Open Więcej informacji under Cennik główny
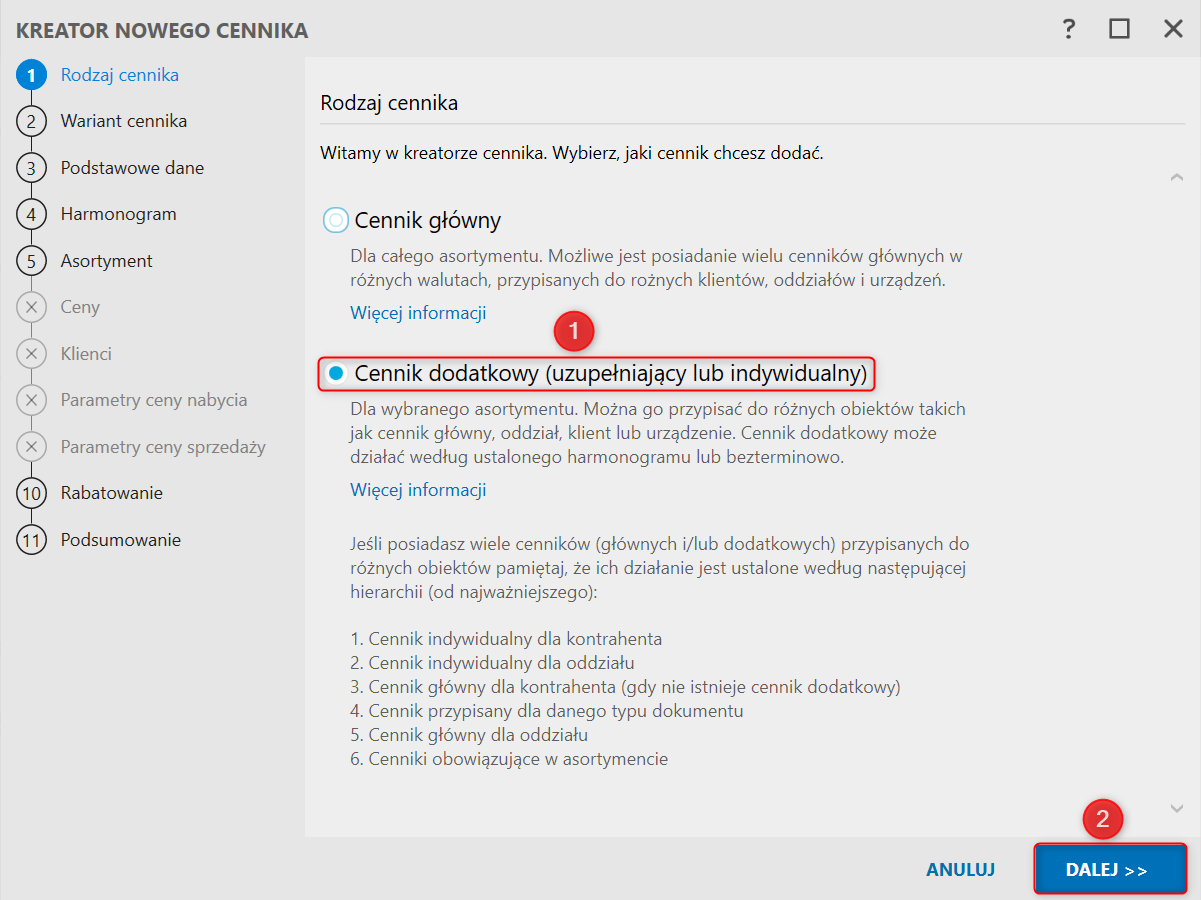This screenshot has width=1201, height=900. click(418, 313)
